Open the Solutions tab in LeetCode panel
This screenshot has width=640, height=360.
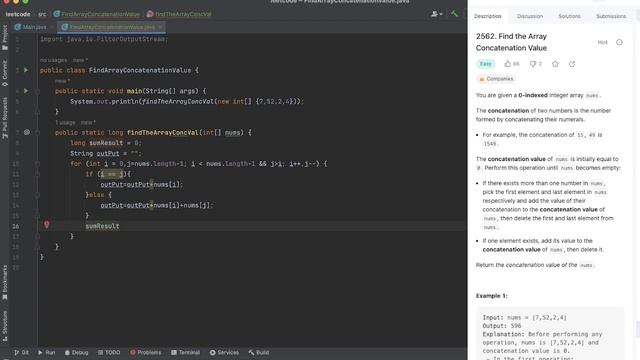click(x=569, y=16)
